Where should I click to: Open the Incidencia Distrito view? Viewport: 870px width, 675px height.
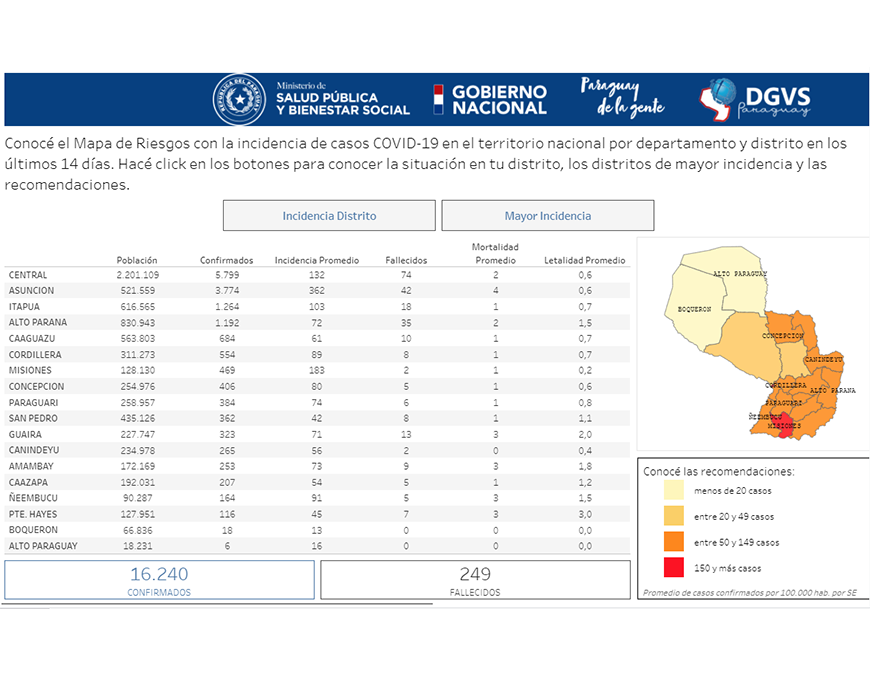pos(329,216)
